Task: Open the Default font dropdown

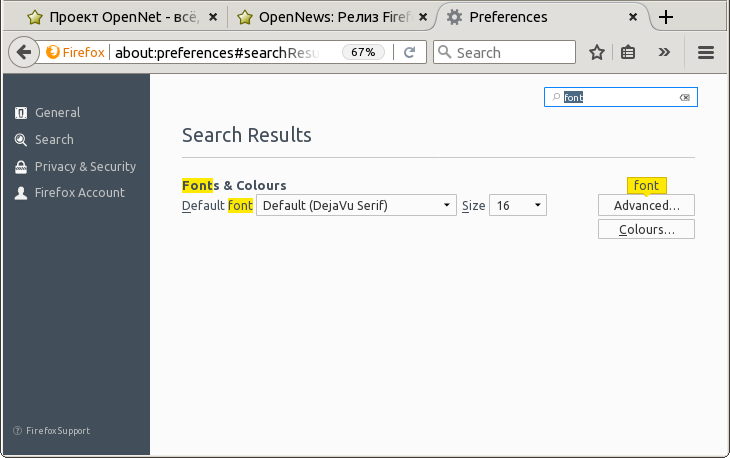Action: tap(357, 206)
